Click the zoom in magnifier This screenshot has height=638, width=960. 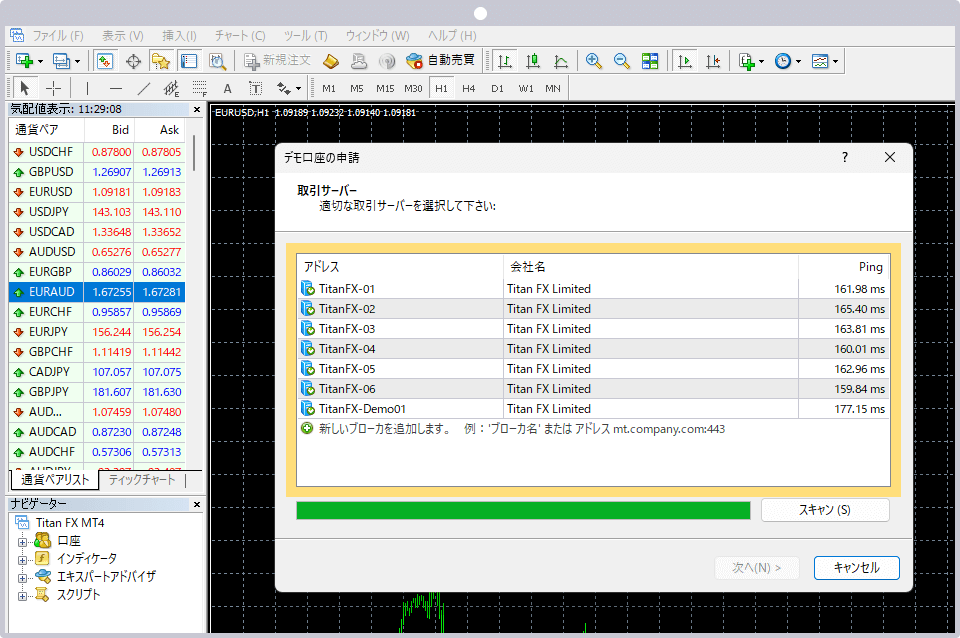(593, 61)
